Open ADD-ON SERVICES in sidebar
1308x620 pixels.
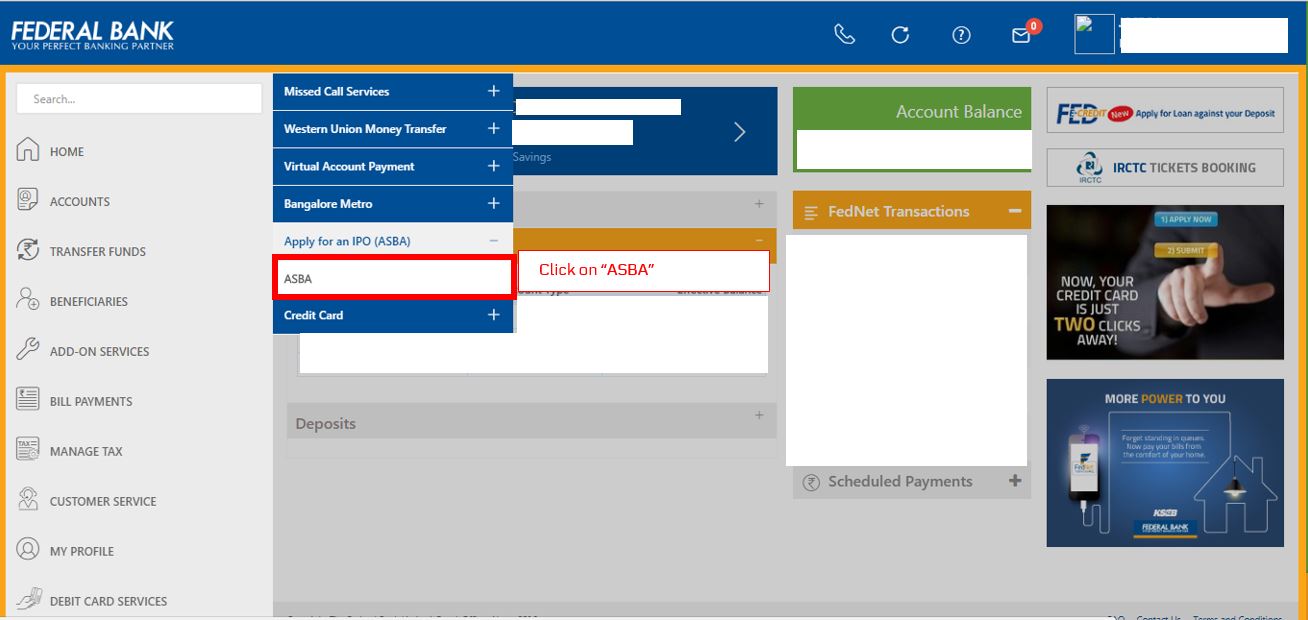click(x=100, y=352)
